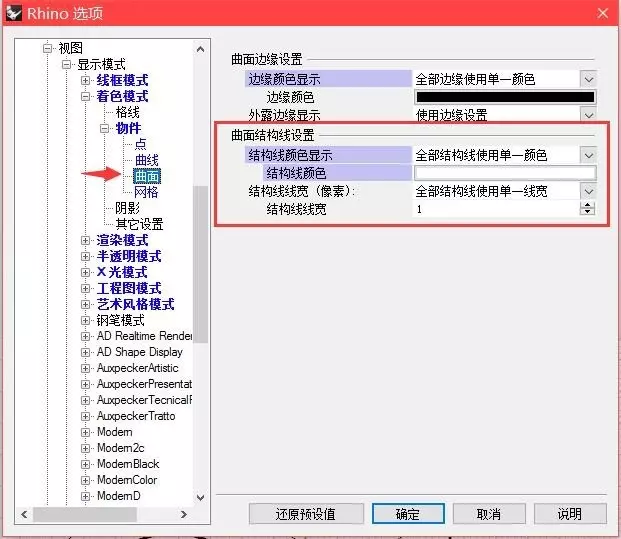621x539 pixels.
Task: Select the 半透明模式 display mode
Action: 129,256
